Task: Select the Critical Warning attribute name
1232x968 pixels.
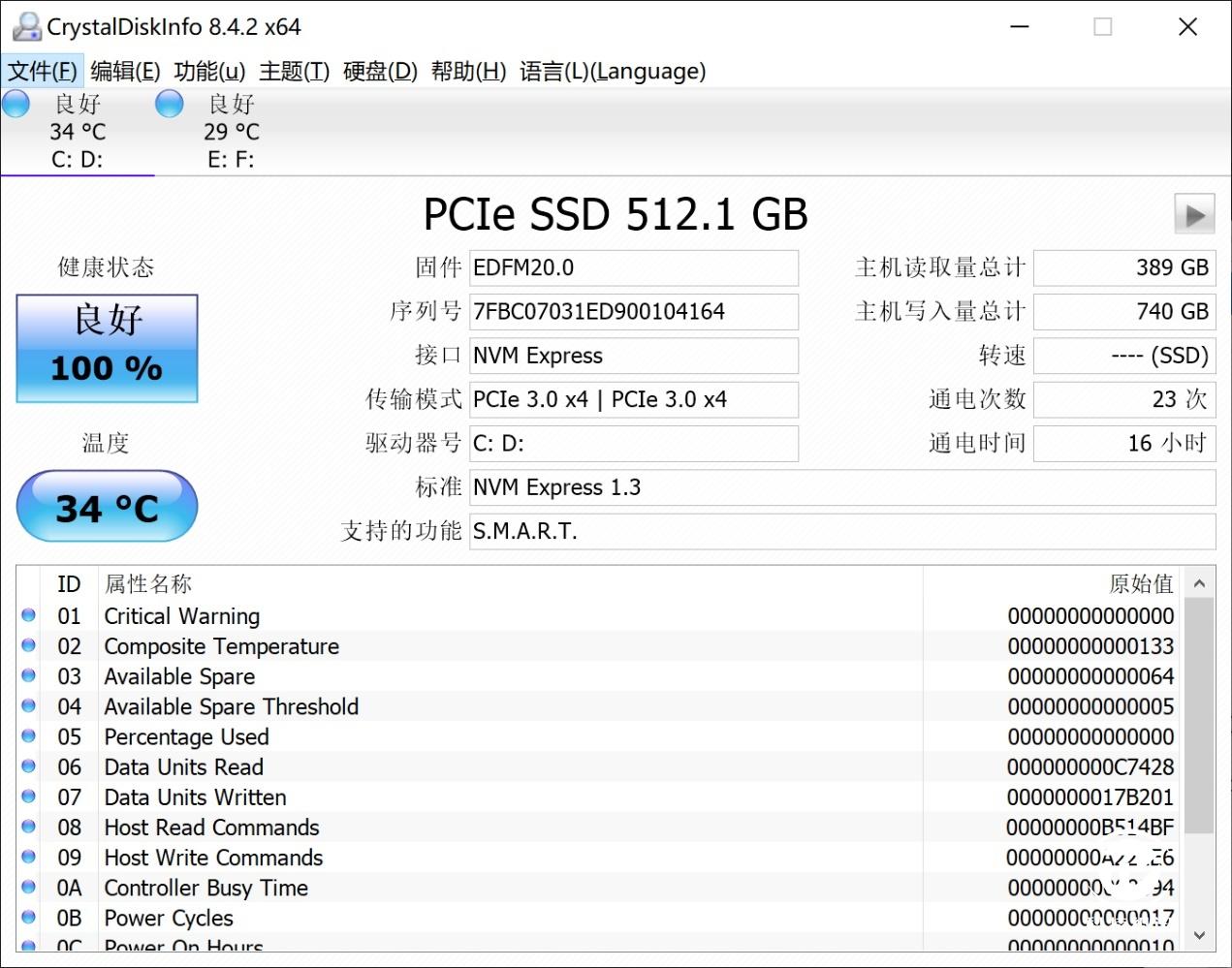Action: (x=182, y=616)
